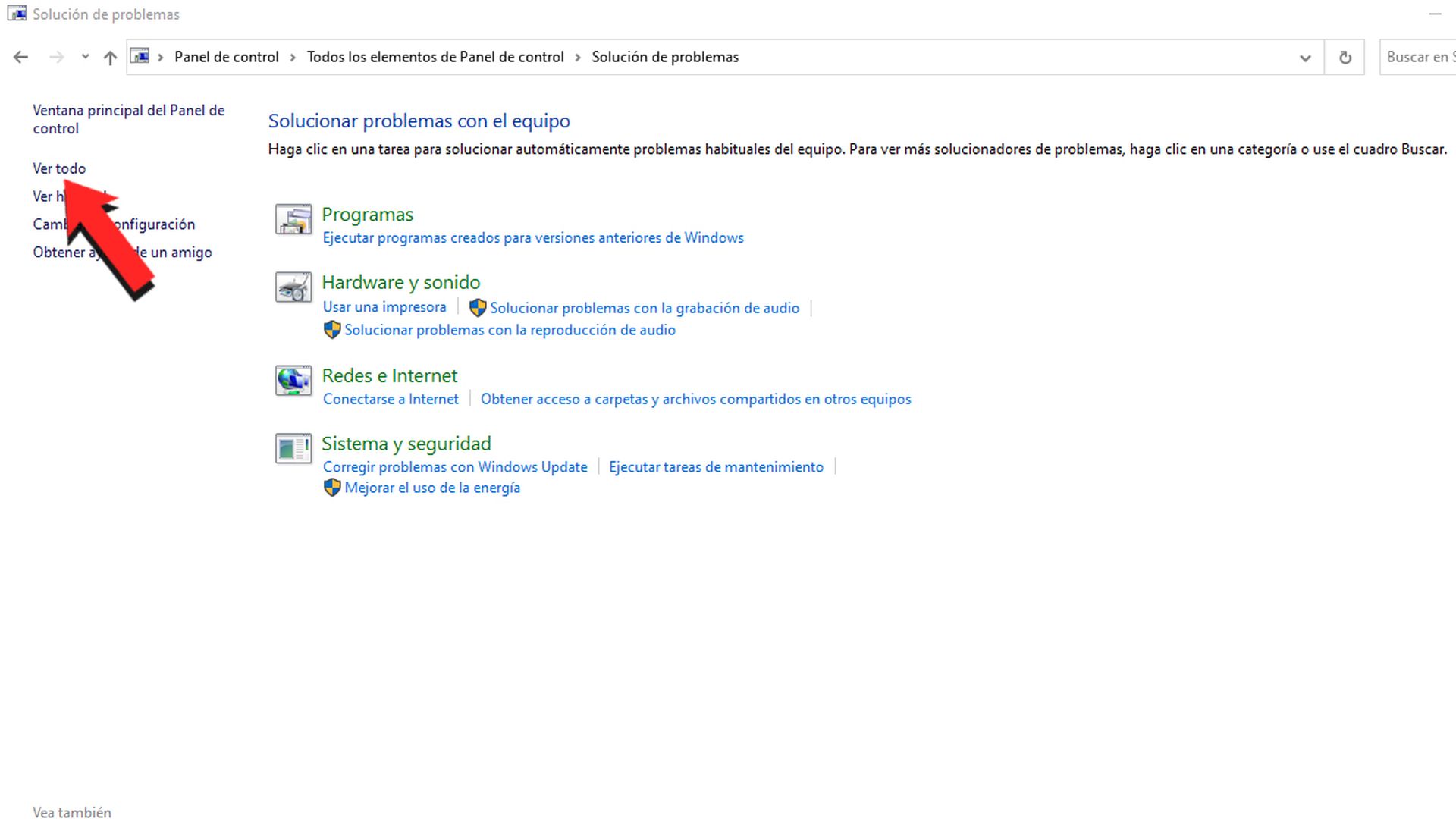Click the Hardware y sonido category icon
Image resolution: width=1456 pixels, height=819 pixels.
tap(293, 287)
